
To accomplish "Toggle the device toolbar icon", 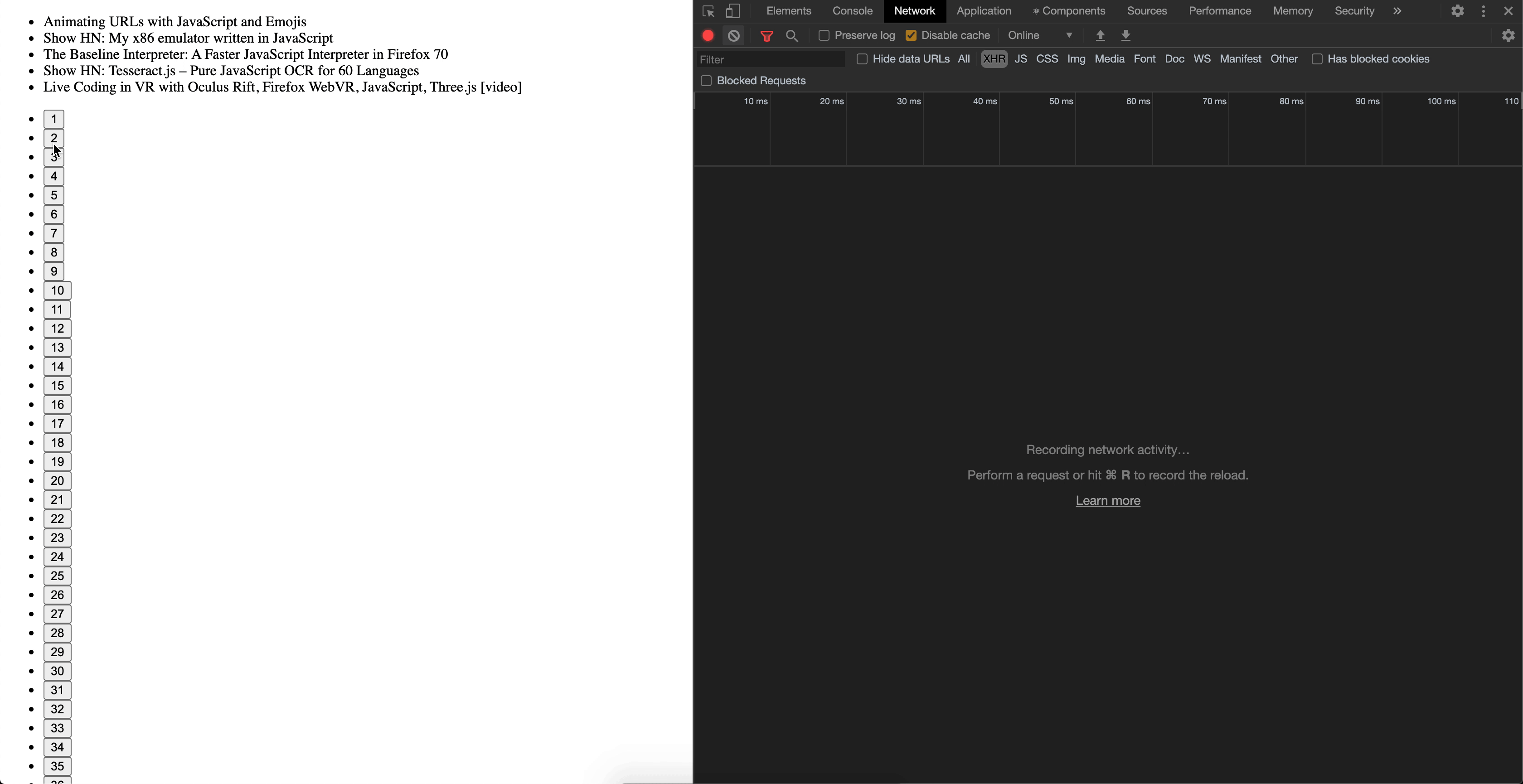I will (733, 10).
